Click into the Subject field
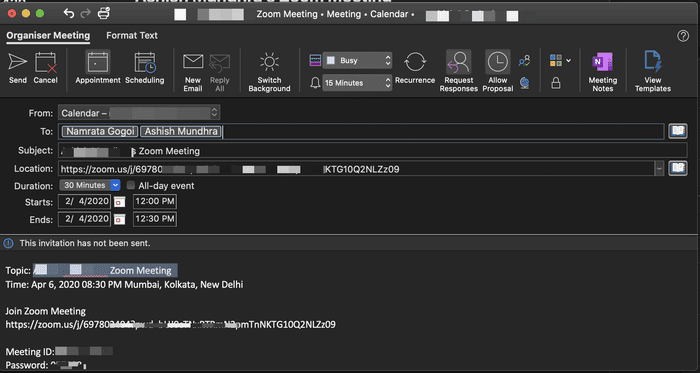The image size is (700, 373). coord(372,151)
